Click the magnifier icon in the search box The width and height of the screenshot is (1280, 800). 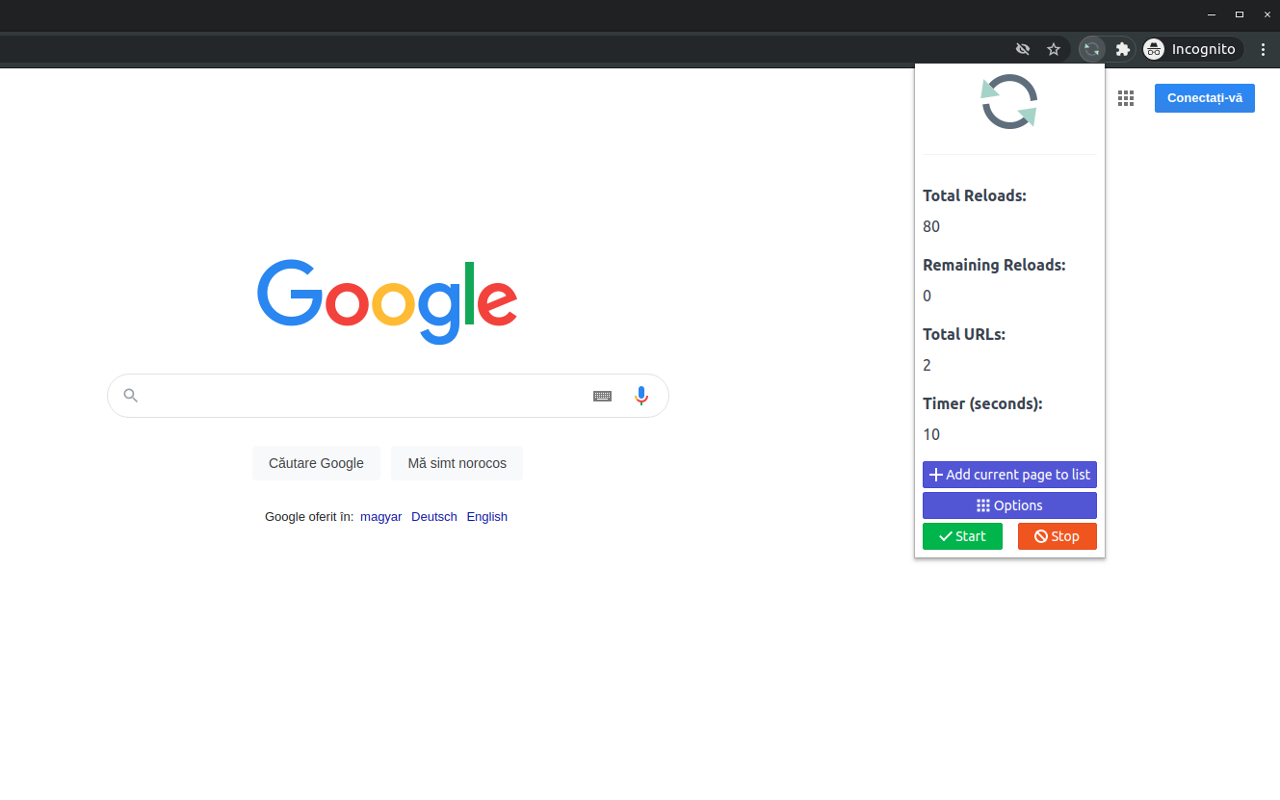(x=130, y=396)
